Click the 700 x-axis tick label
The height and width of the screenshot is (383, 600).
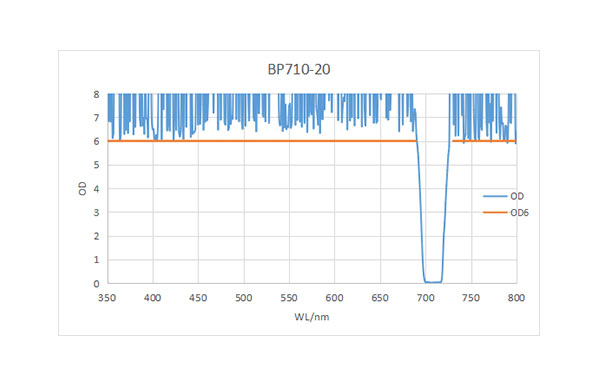click(426, 298)
